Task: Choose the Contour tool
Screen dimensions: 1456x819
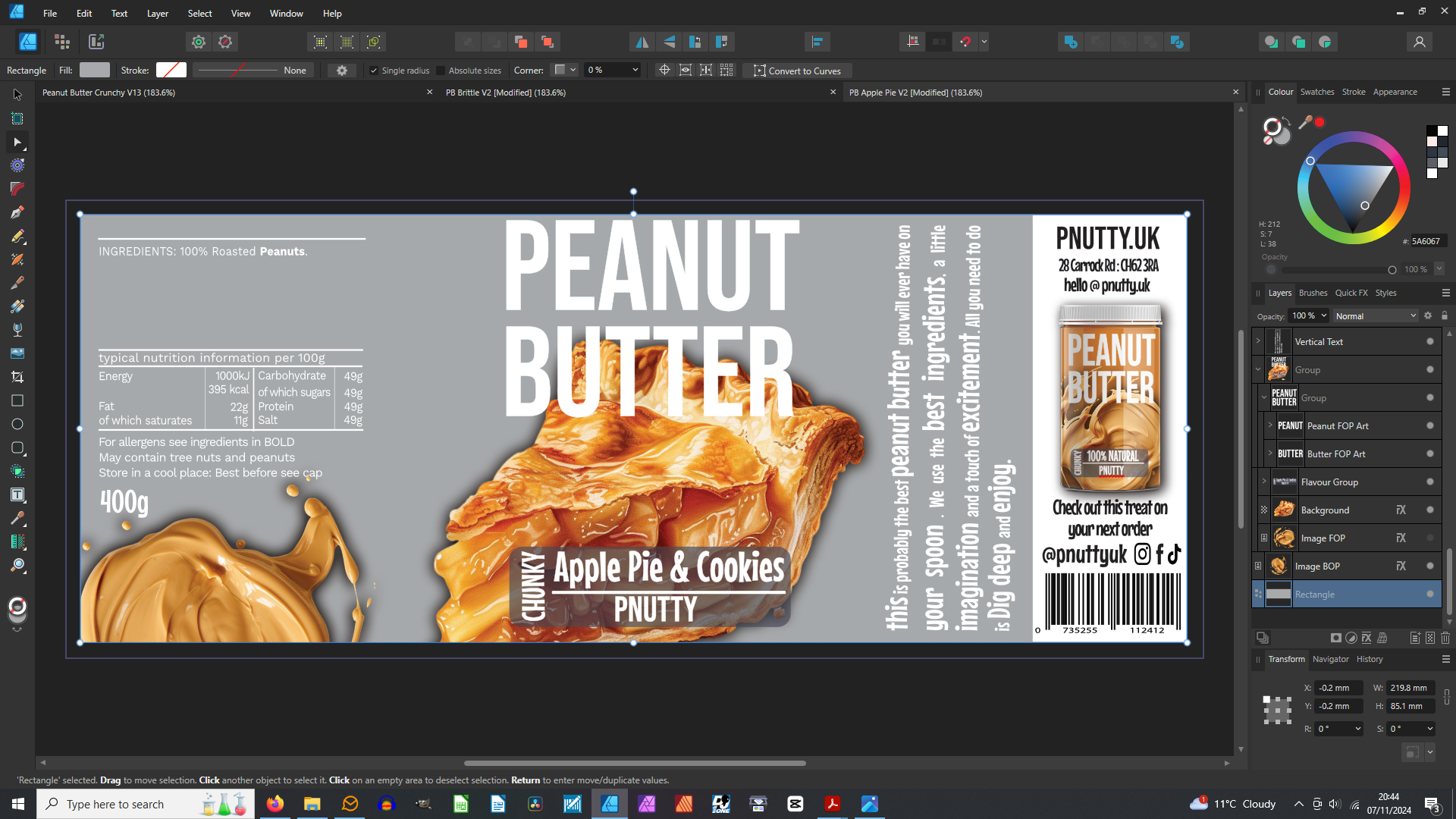Action: 17,165
